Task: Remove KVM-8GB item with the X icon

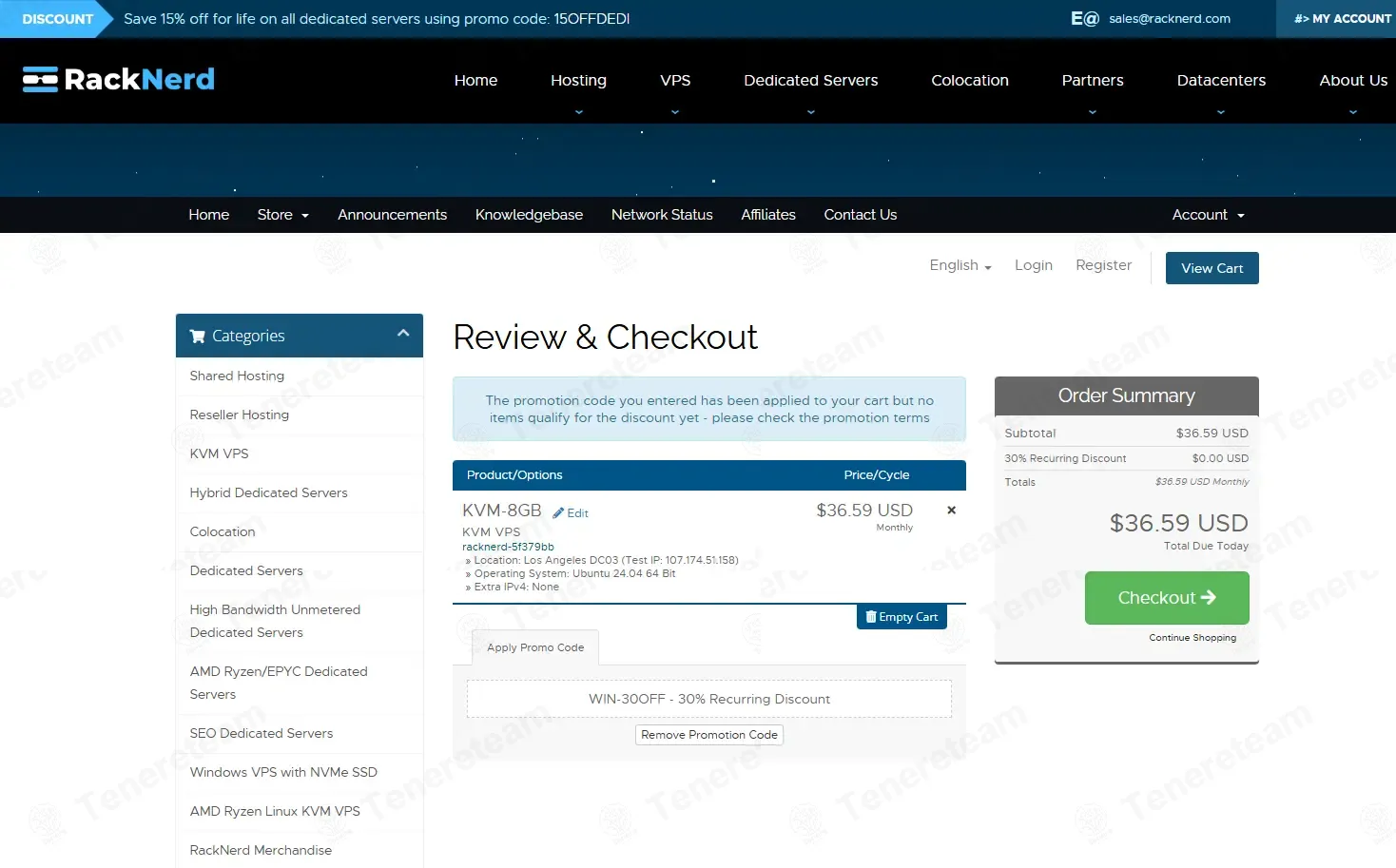Action: pos(951,511)
